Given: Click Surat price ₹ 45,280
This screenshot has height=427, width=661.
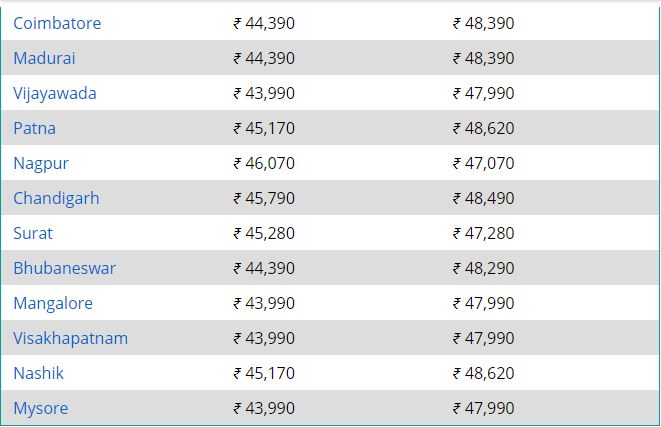Looking at the screenshot, I should (264, 233).
